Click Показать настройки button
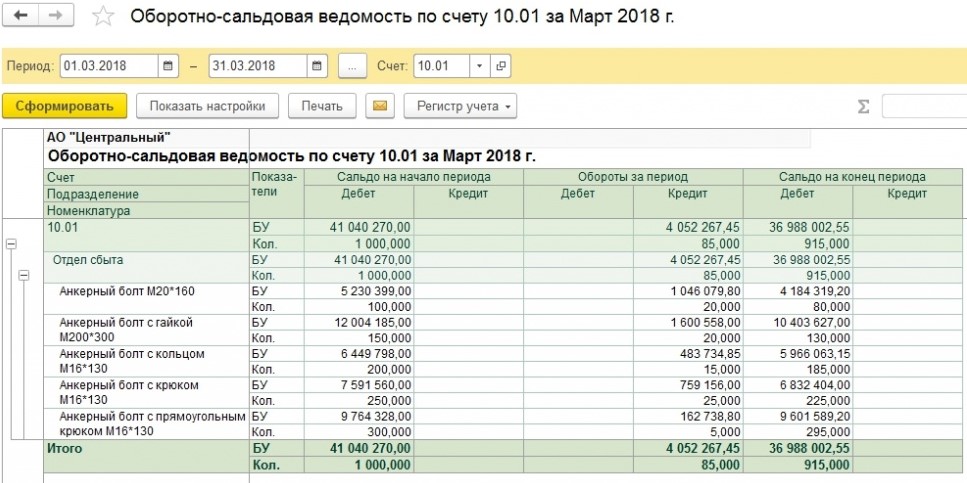The image size is (967, 483). [x=207, y=106]
